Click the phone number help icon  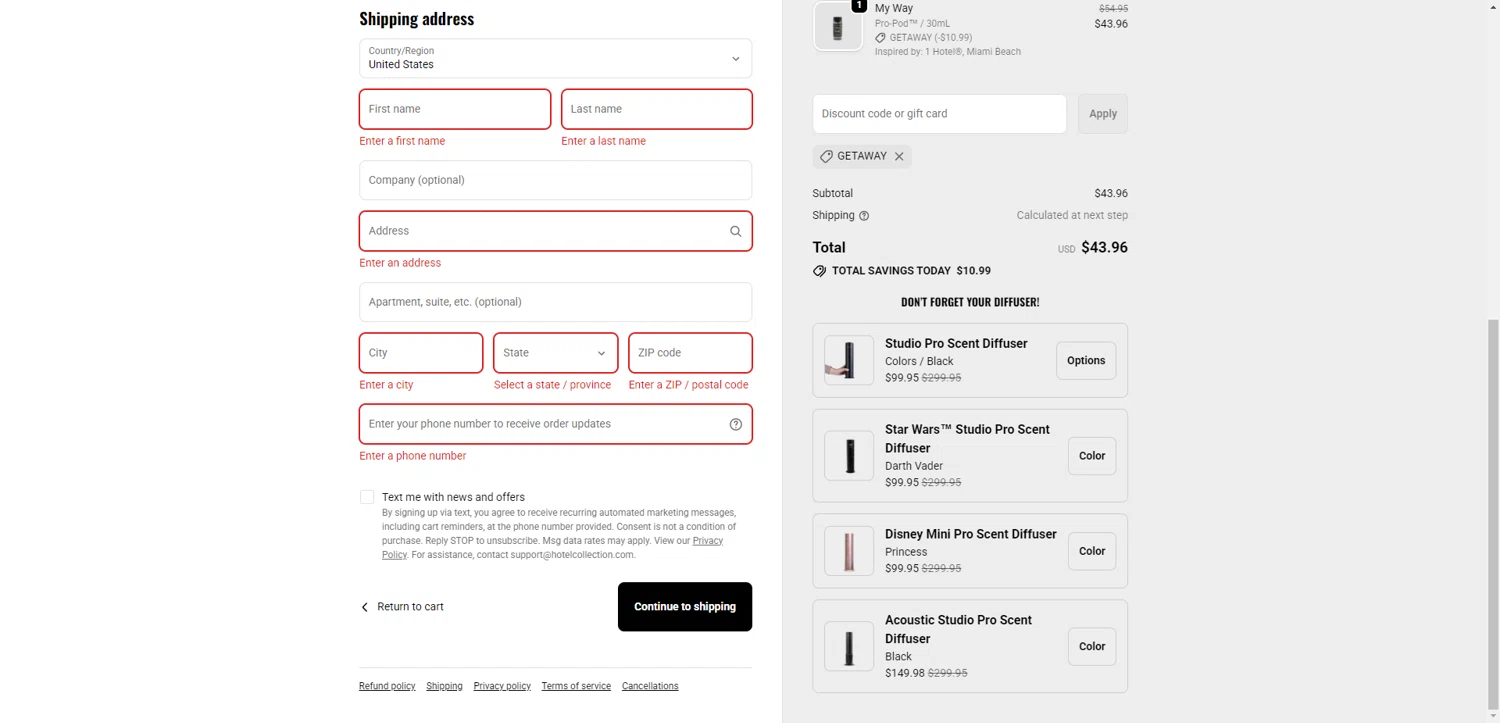click(735, 424)
